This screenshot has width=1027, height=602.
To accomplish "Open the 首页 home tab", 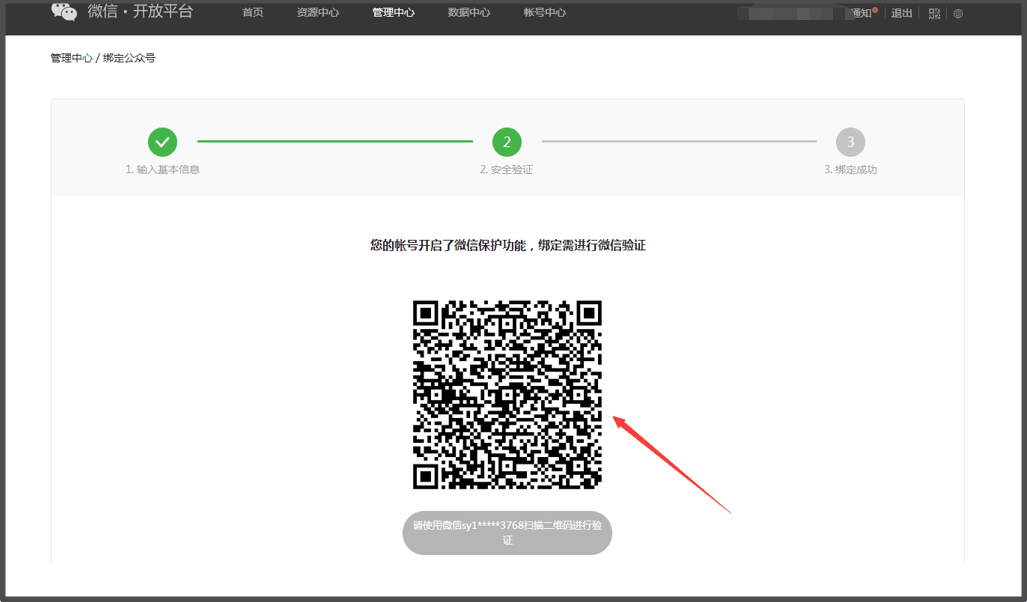I will tap(253, 12).
